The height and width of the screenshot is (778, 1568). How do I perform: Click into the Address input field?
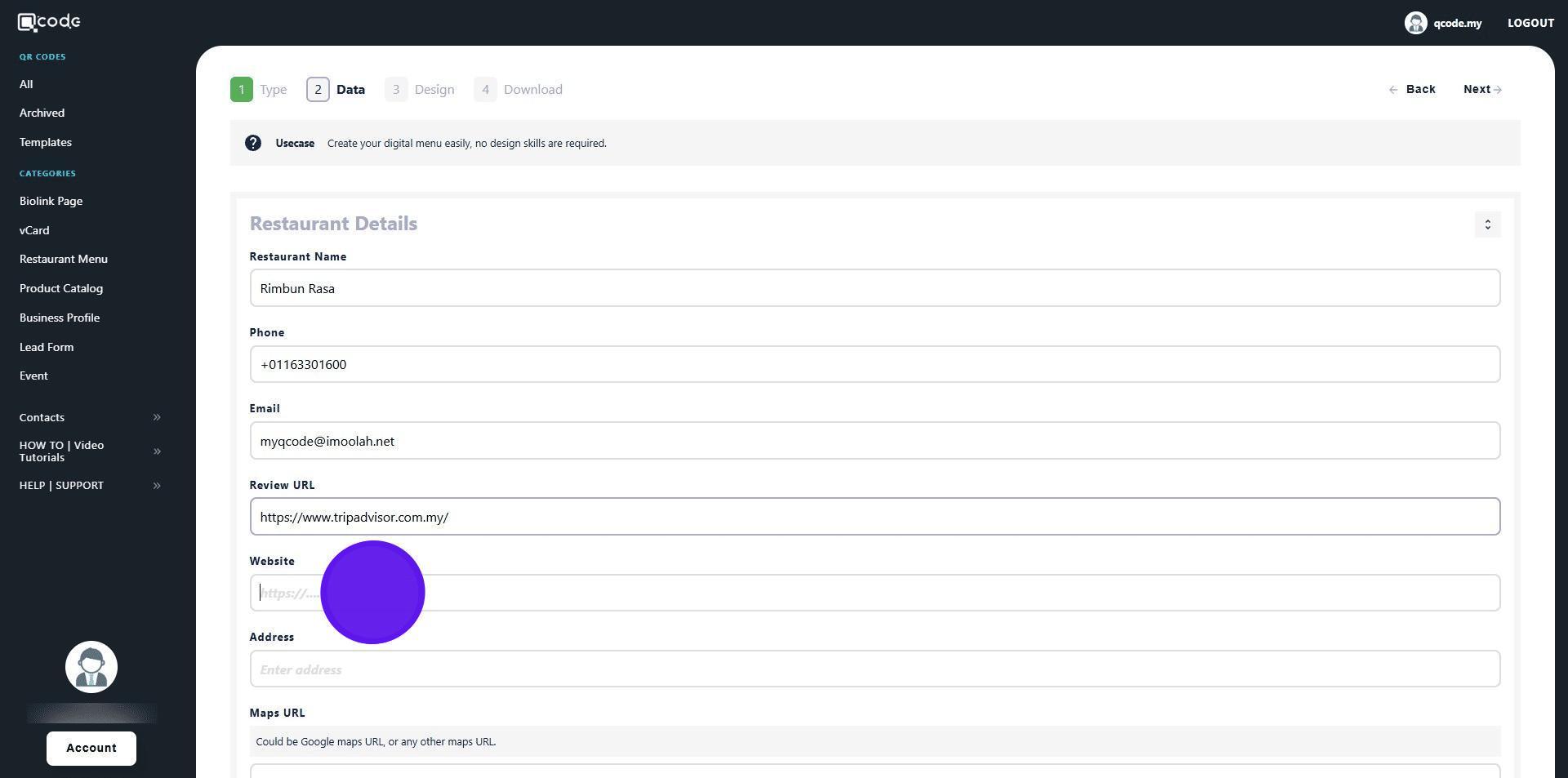pyautogui.click(x=874, y=669)
